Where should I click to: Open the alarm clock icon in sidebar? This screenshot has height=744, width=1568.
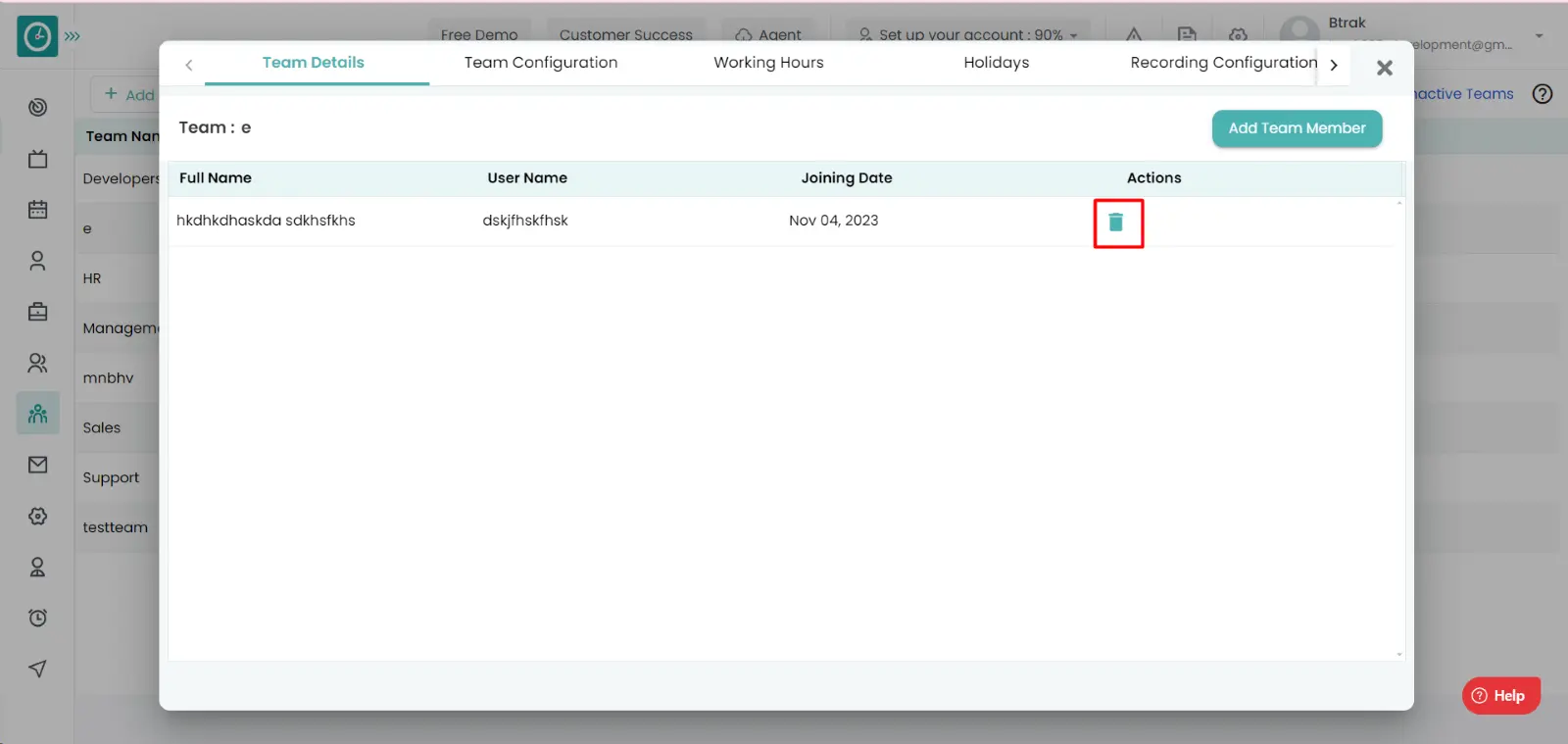tap(38, 618)
